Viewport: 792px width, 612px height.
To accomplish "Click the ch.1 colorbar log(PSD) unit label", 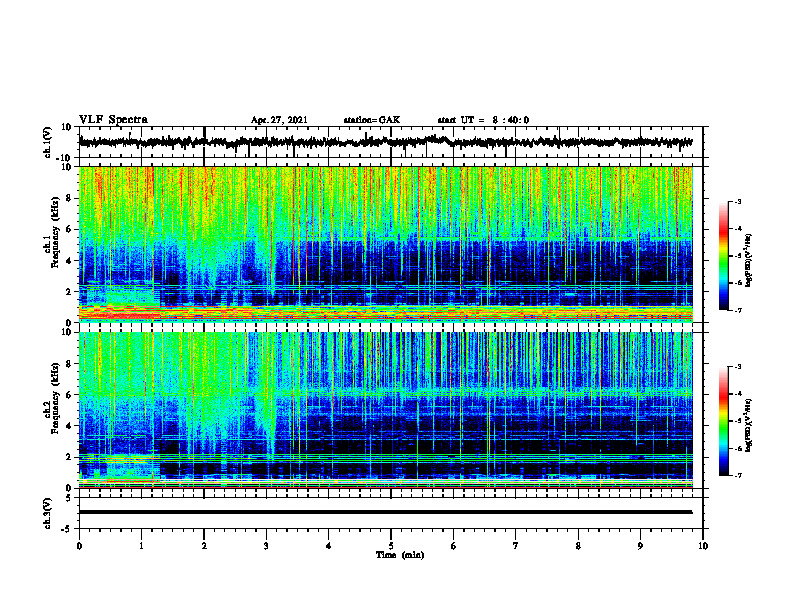I will pos(749,261).
